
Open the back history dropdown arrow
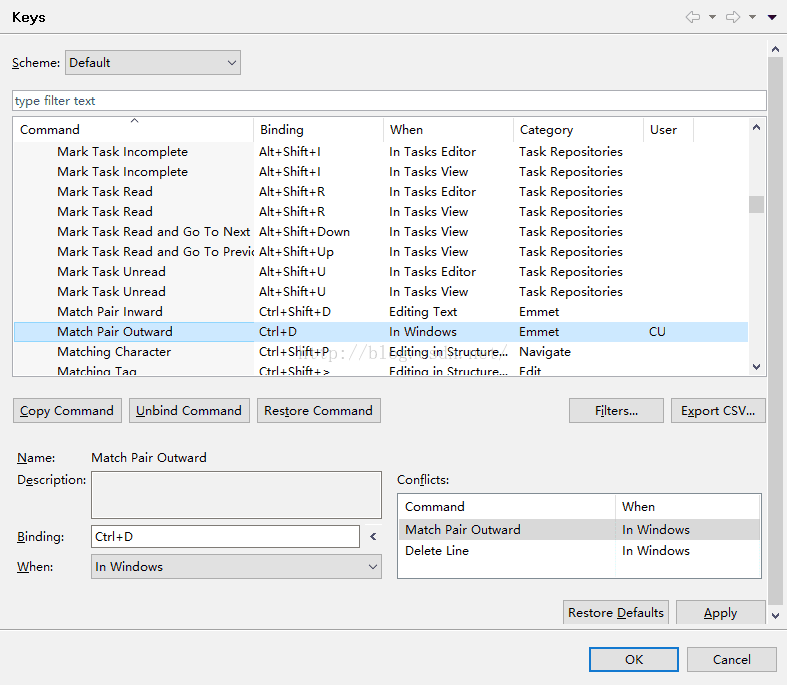712,17
